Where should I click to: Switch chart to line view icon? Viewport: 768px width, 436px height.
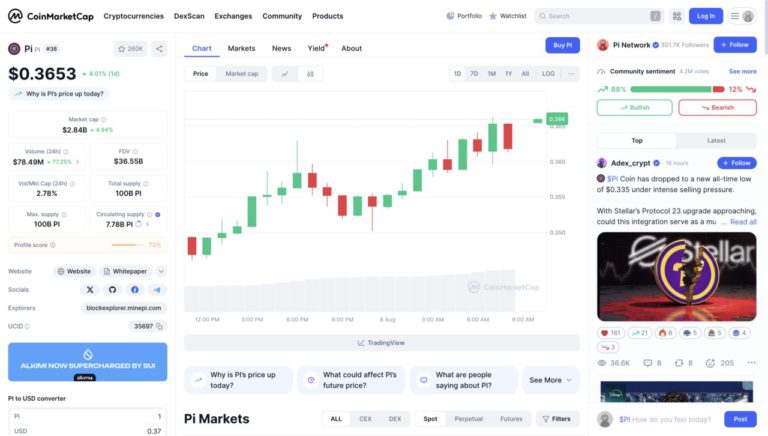[x=285, y=74]
